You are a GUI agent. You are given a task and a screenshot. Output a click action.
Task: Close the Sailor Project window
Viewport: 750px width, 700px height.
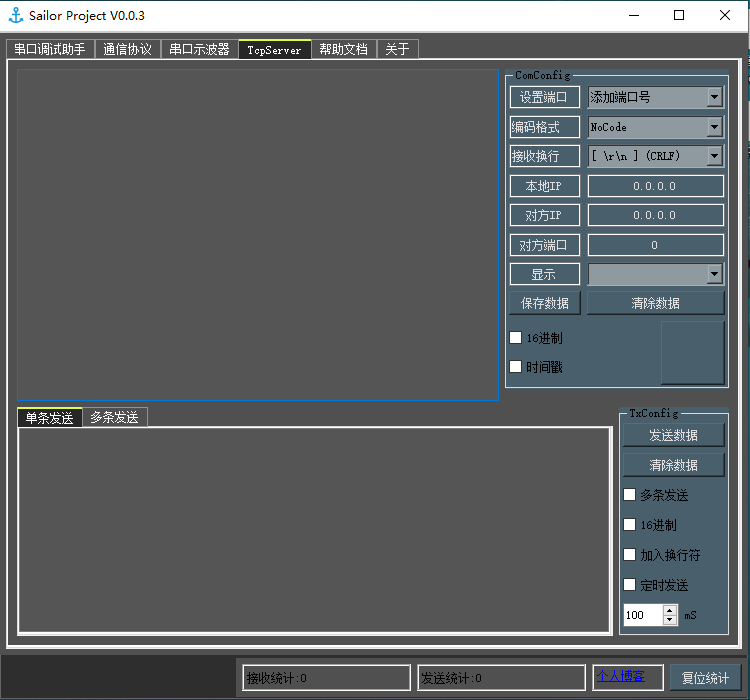[725, 15]
